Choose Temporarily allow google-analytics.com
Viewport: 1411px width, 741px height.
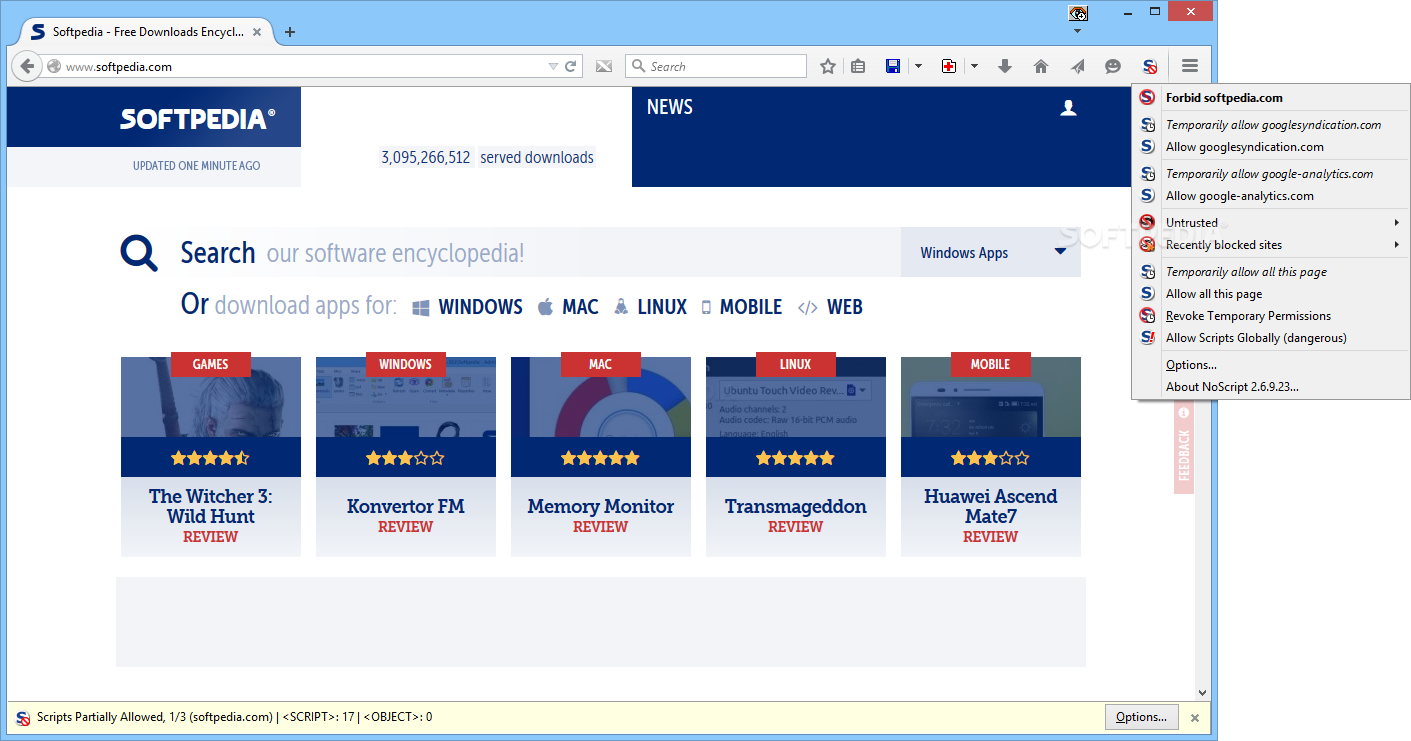pyautogui.click(x=1271, y=174)
